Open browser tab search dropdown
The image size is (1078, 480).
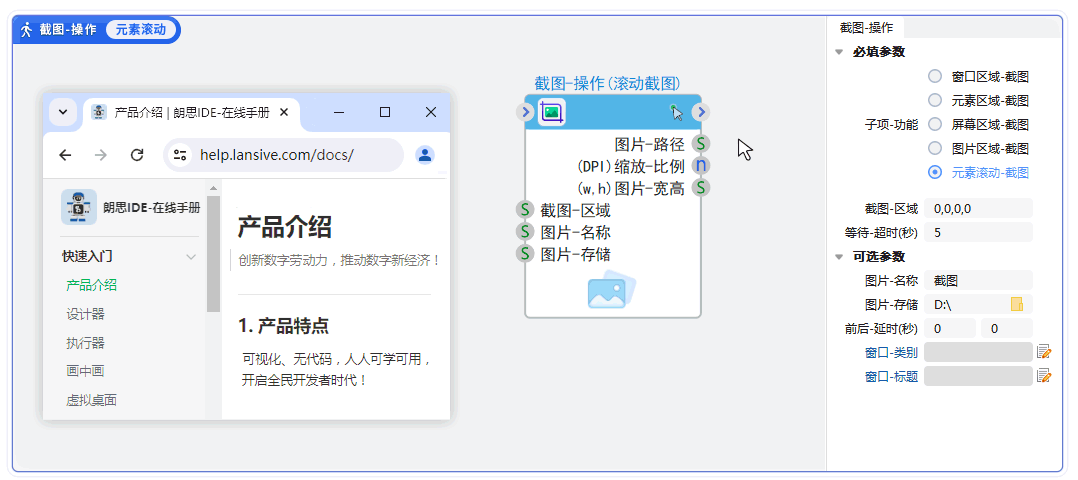pos(63,112)
